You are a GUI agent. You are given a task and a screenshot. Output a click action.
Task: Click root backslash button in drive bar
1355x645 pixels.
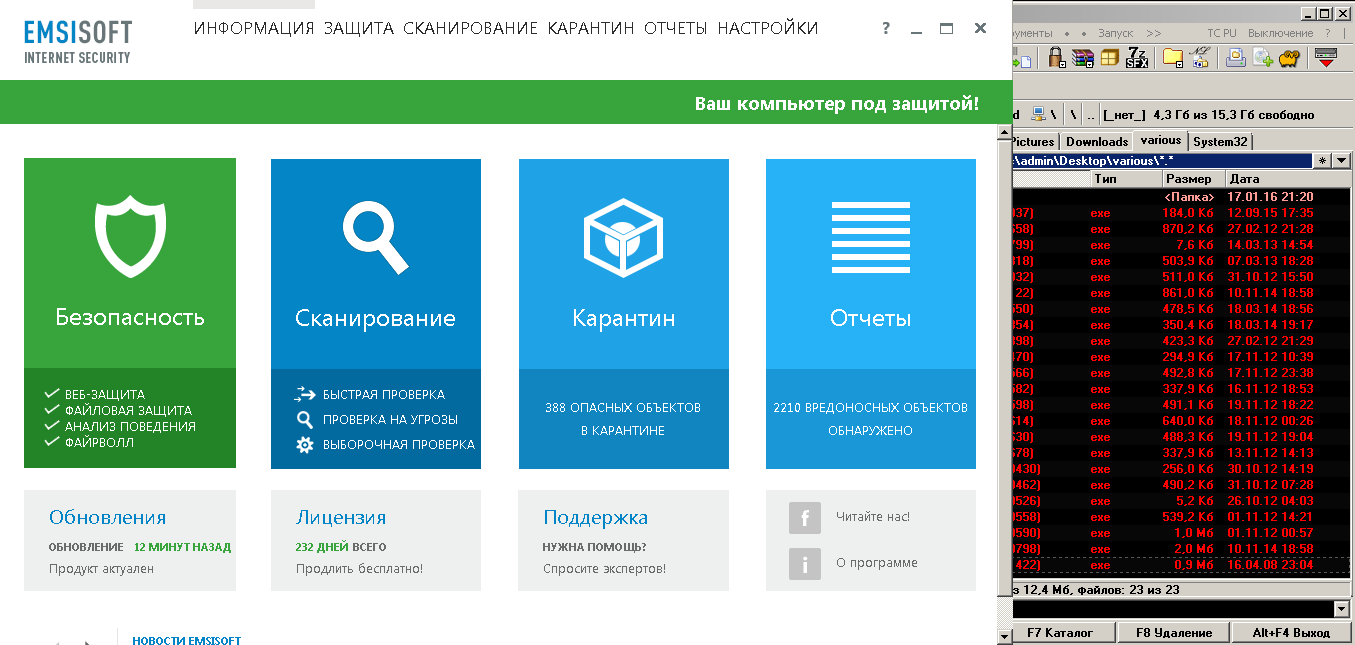1073,114
